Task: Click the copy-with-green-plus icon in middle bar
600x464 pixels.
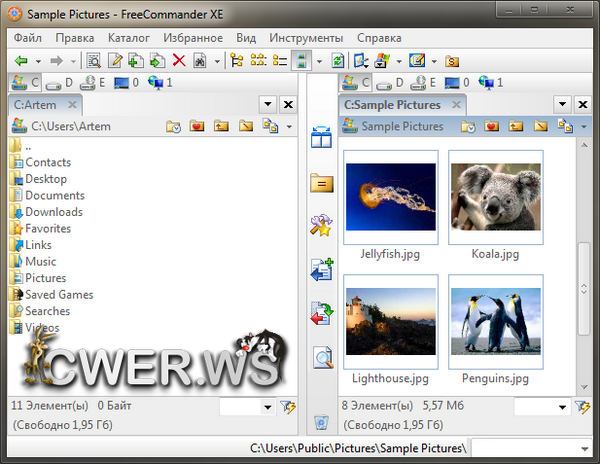Action: point(322,269)
